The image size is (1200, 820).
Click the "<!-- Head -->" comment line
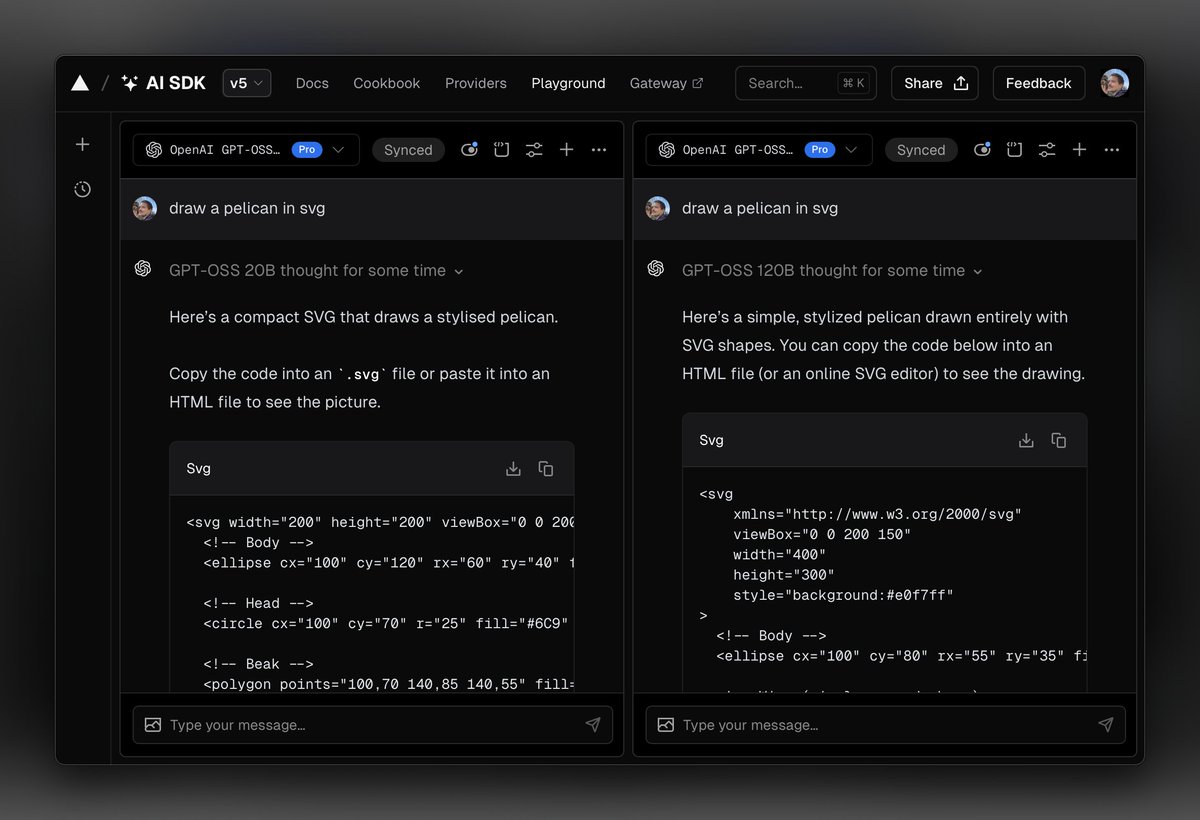(258, 603)
